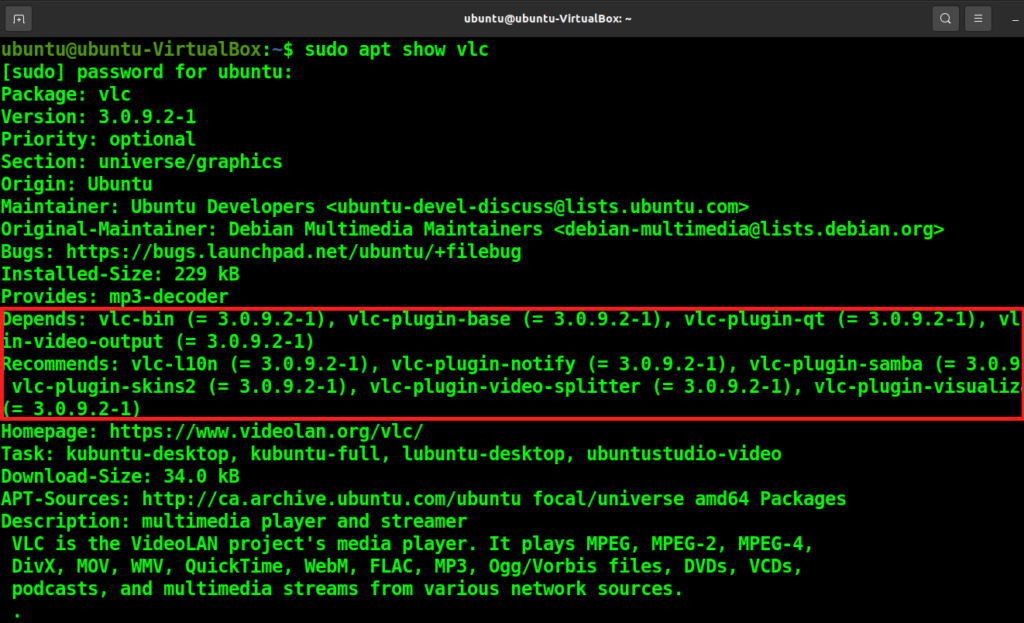Click the ubuntu@ubuntu-VirtualBox window title

tap(547, 17)
